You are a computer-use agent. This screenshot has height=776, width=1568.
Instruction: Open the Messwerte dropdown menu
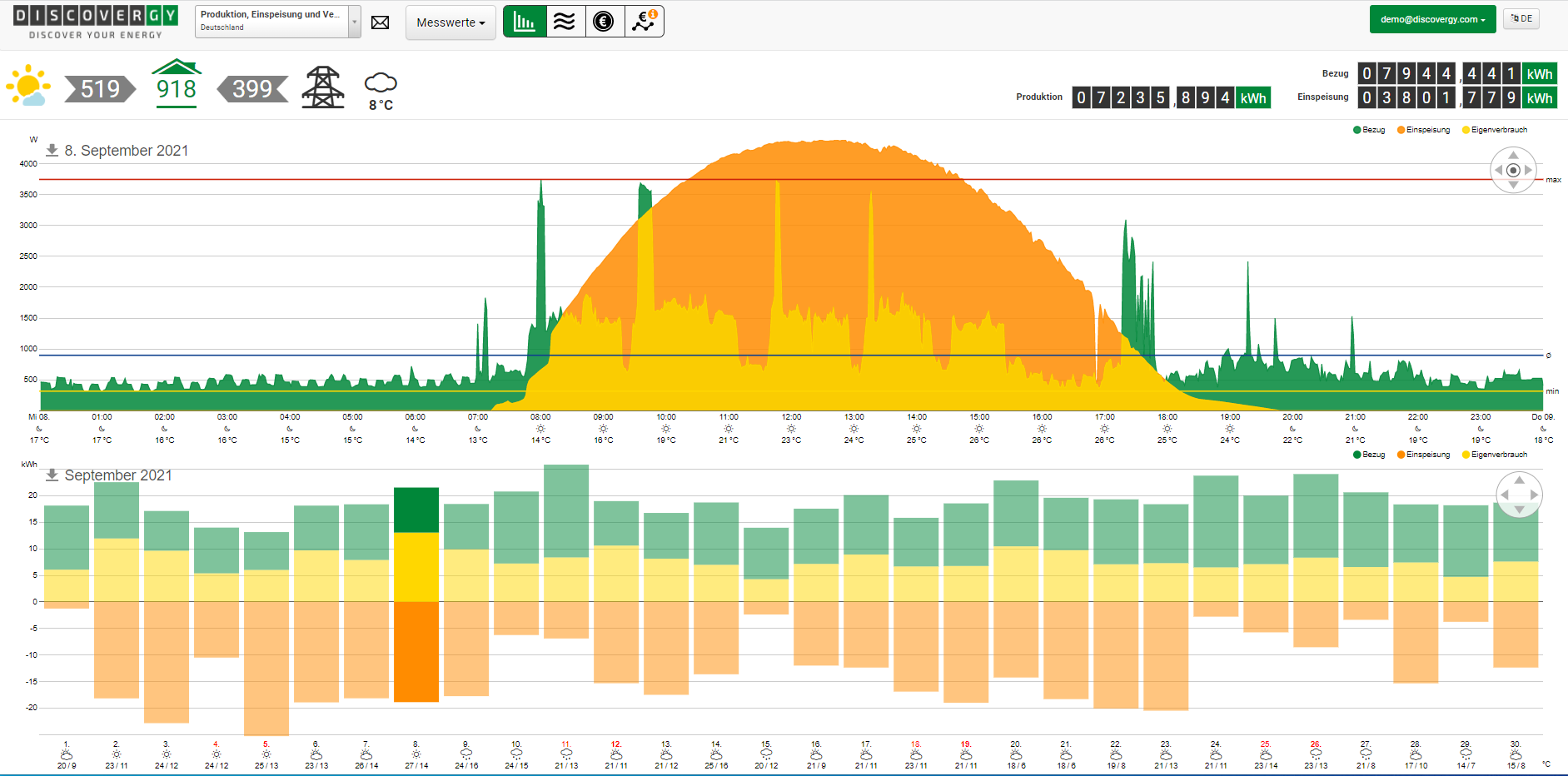pos(450,22)
